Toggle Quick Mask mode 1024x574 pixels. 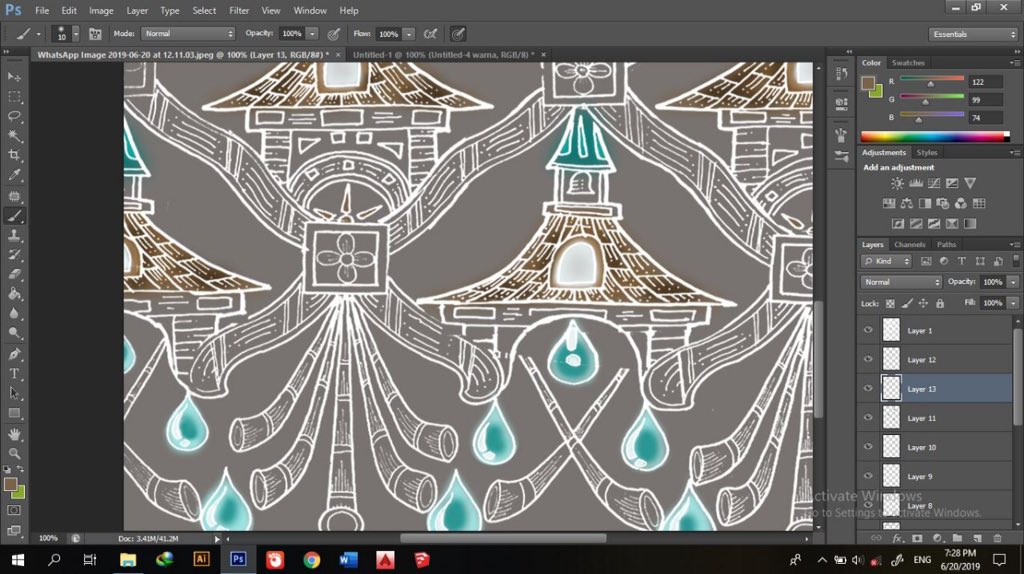click(14, 511)
